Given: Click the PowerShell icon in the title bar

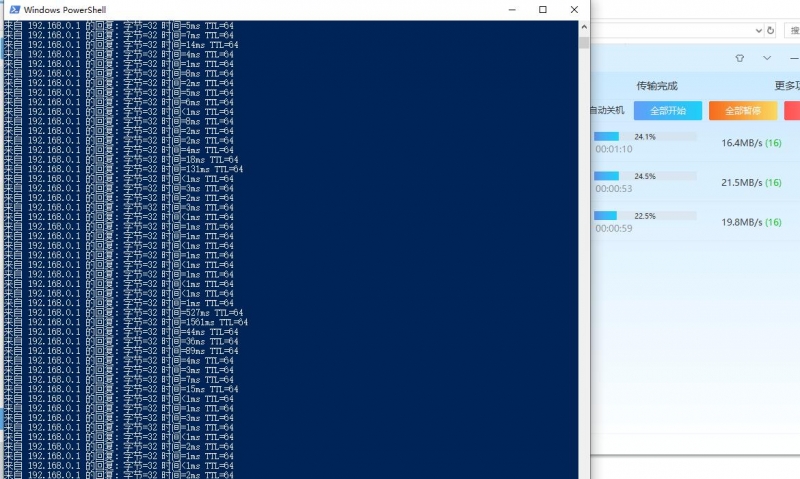Looking at the screenshot, I should click(13, 9).
